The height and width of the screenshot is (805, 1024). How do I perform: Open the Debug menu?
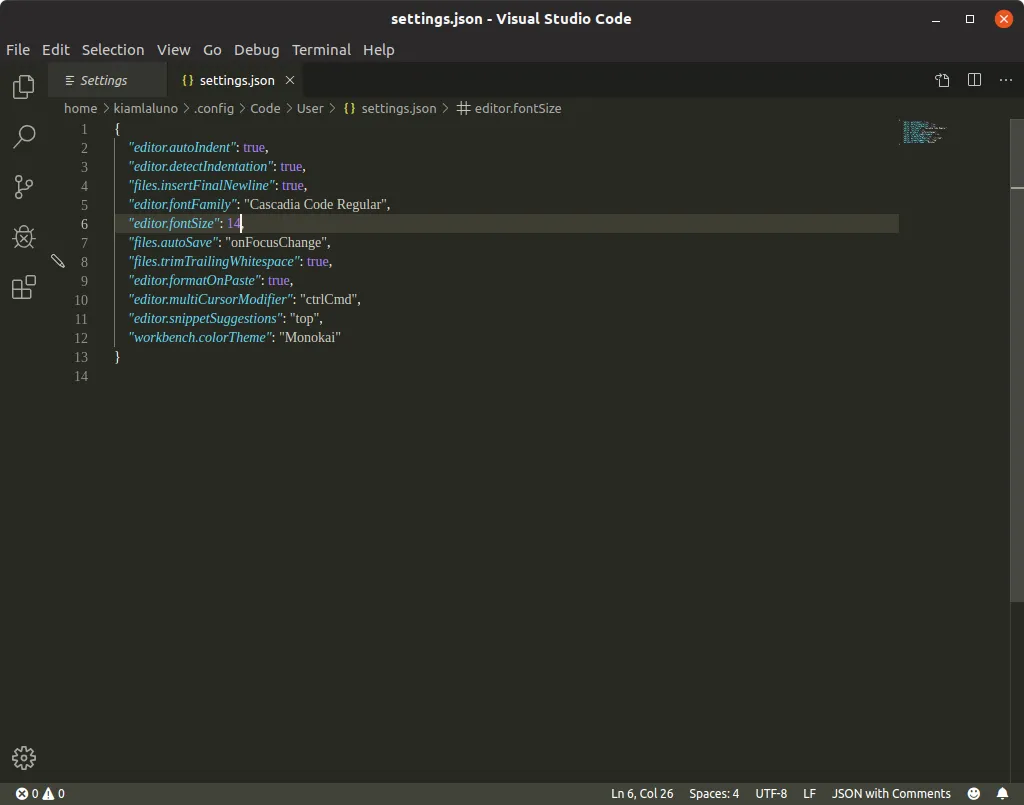256,50
